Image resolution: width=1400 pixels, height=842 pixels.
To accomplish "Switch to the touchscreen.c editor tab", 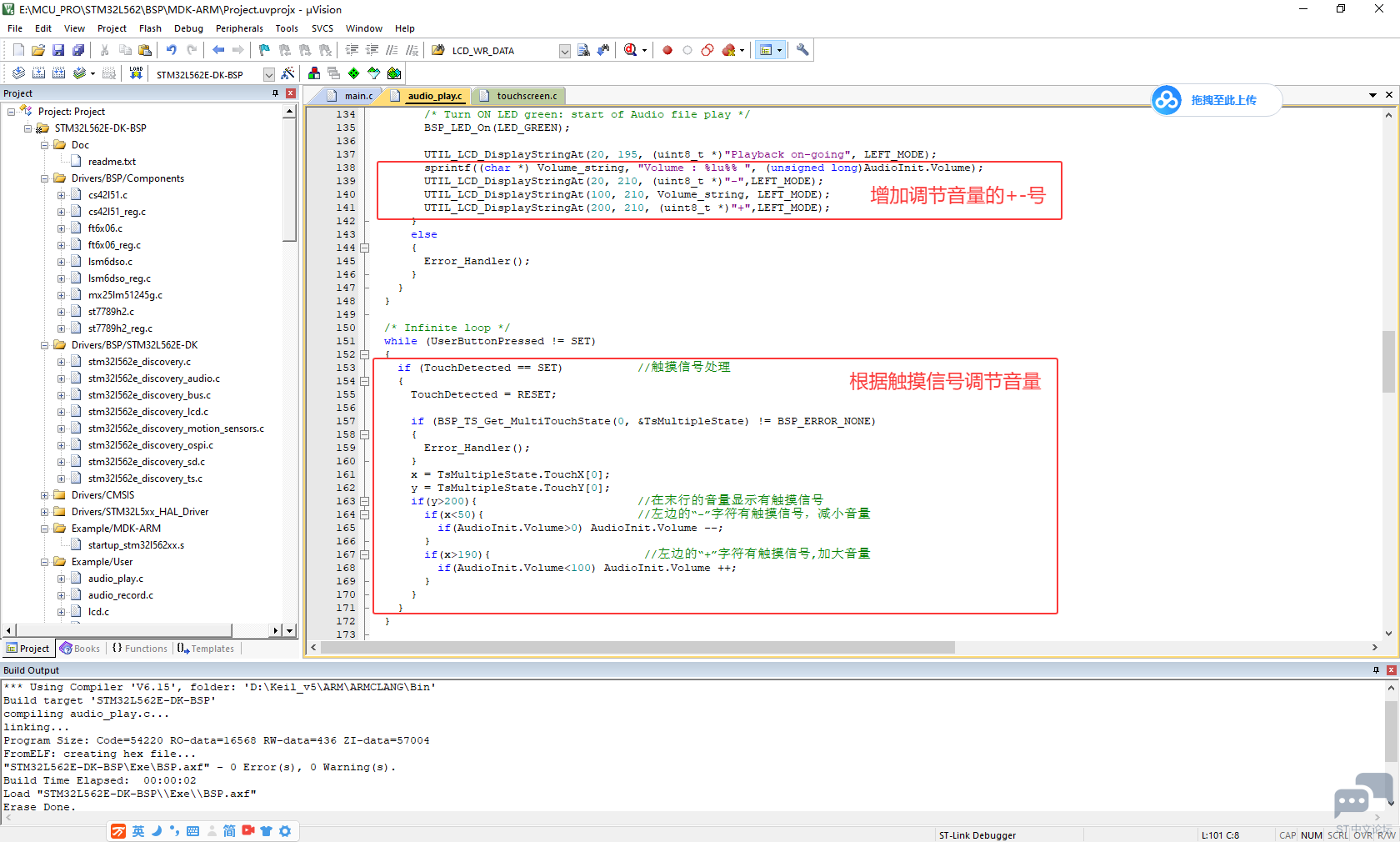I will click(x=518, y=96).
